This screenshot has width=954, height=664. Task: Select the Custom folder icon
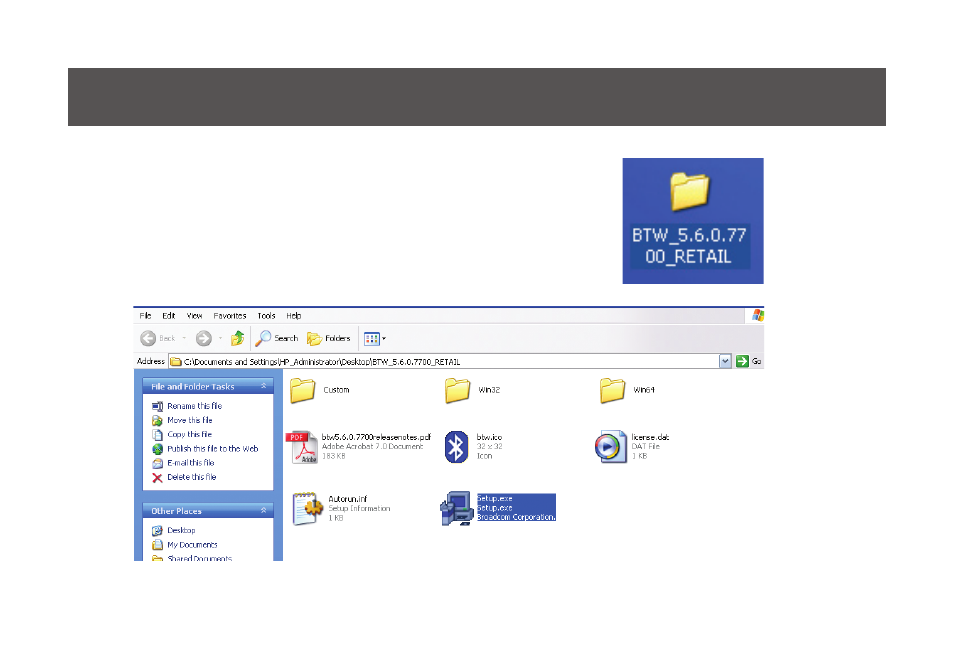[x=302, y=390]
